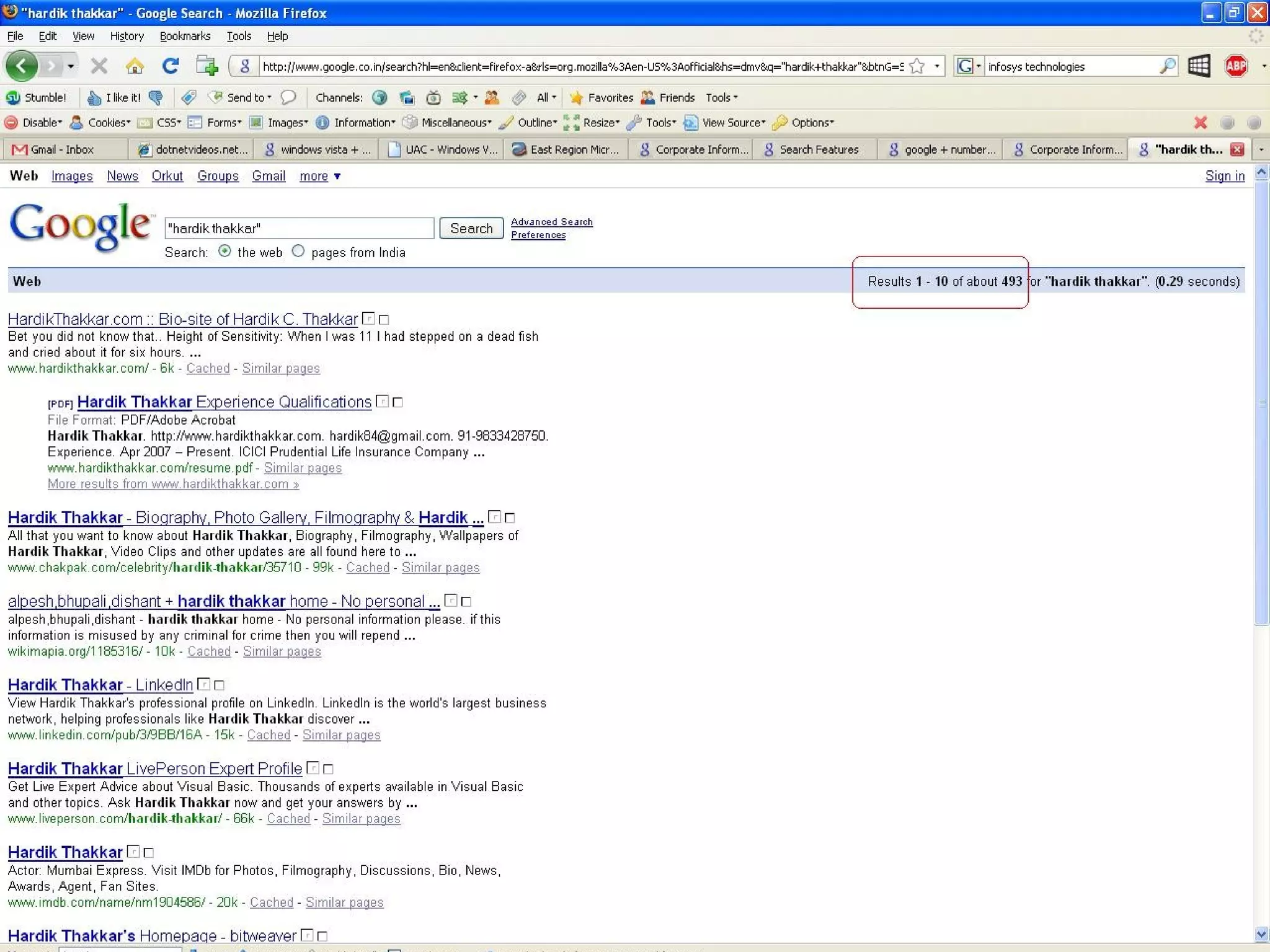
Task: Open the Bookmarks menu
Action: [x=185, y=36]
